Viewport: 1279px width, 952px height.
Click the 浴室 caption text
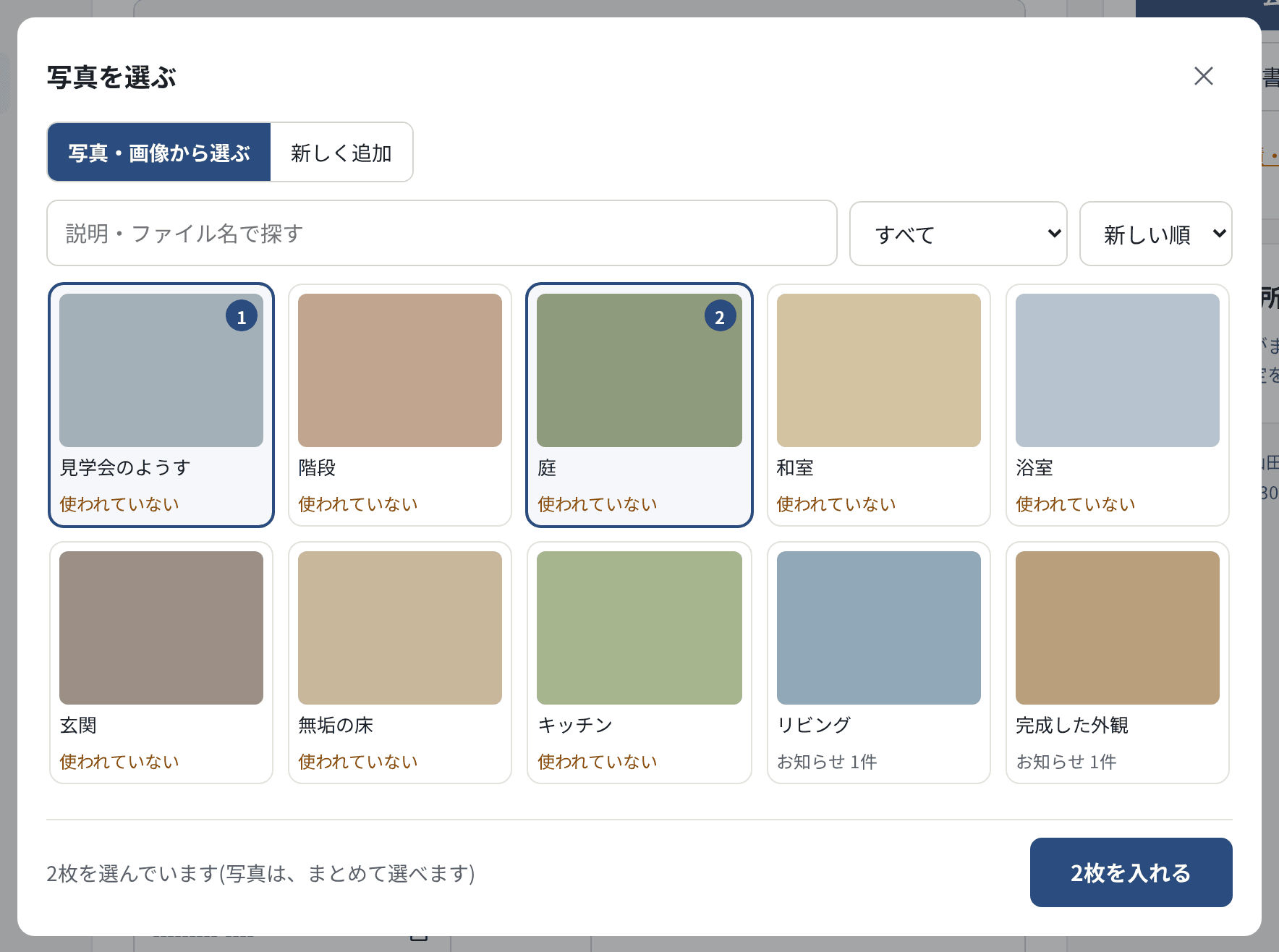point(1034,467)
